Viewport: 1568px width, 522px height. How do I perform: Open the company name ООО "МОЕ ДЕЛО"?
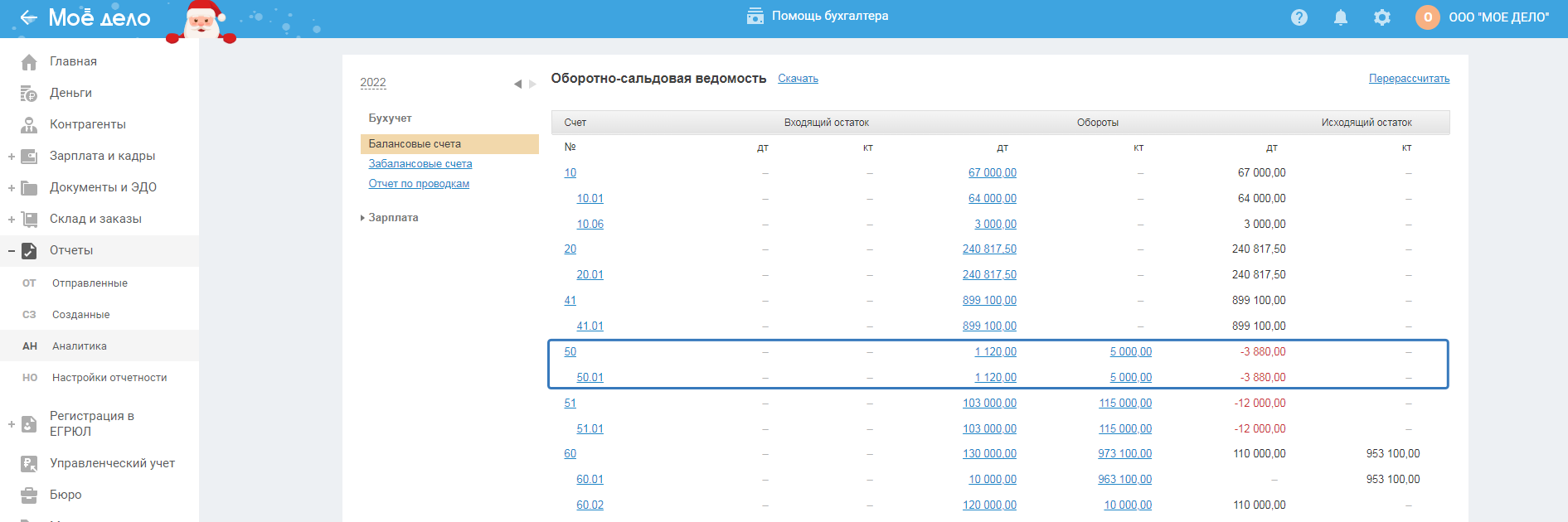1498,17
